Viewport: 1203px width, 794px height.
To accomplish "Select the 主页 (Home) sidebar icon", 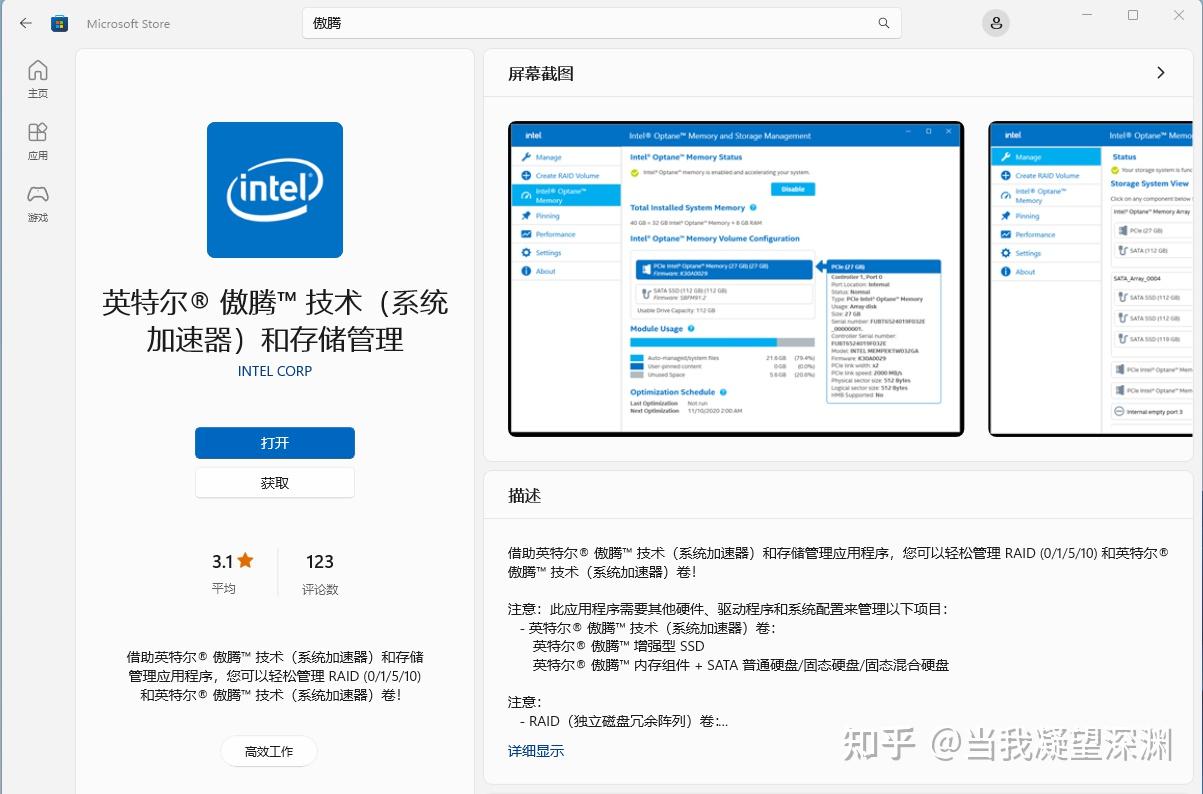I will [x=37, y=78].
